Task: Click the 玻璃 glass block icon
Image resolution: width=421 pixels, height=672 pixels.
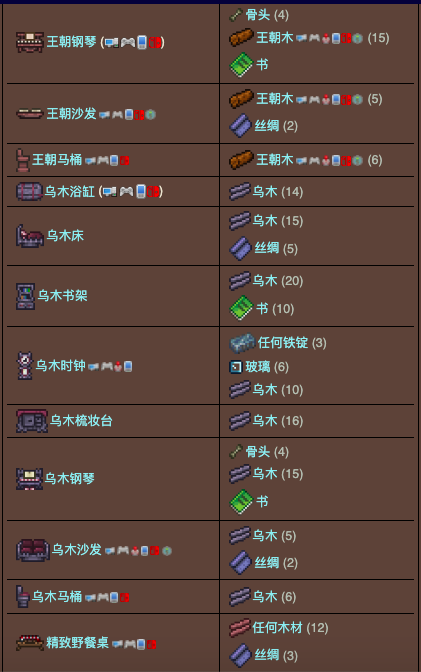Action: tap(236, 367)
